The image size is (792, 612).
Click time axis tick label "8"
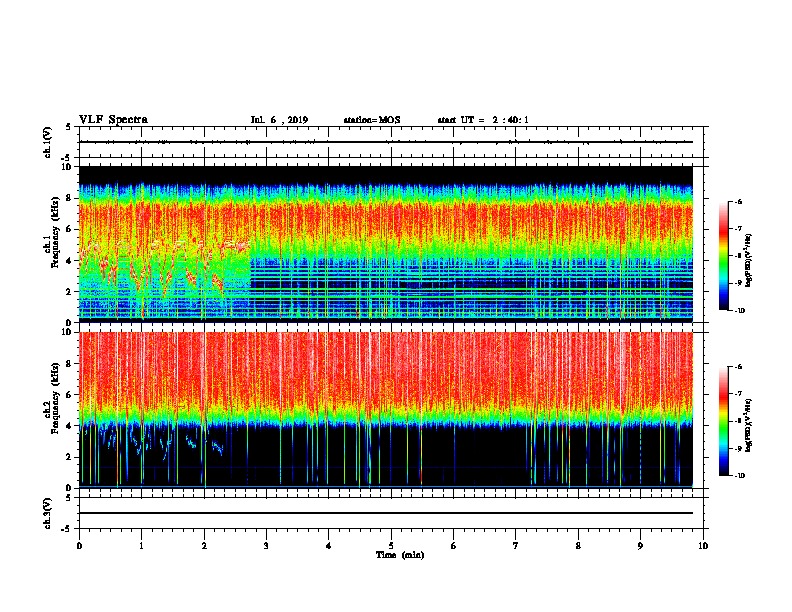578,546
